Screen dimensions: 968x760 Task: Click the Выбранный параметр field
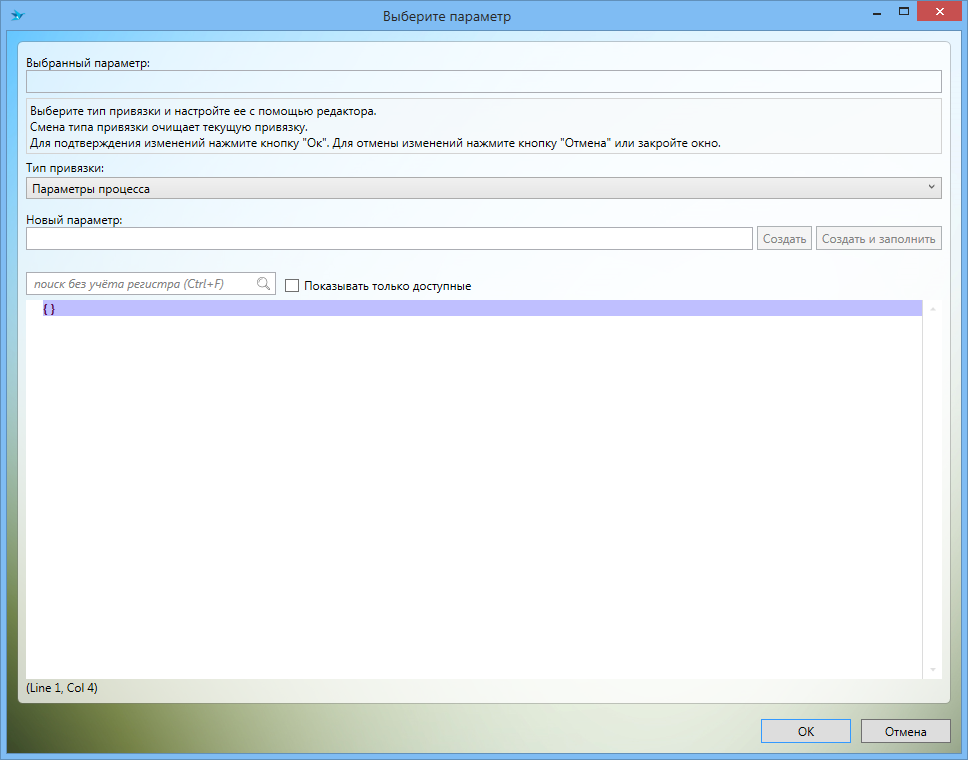pos(483,82)
